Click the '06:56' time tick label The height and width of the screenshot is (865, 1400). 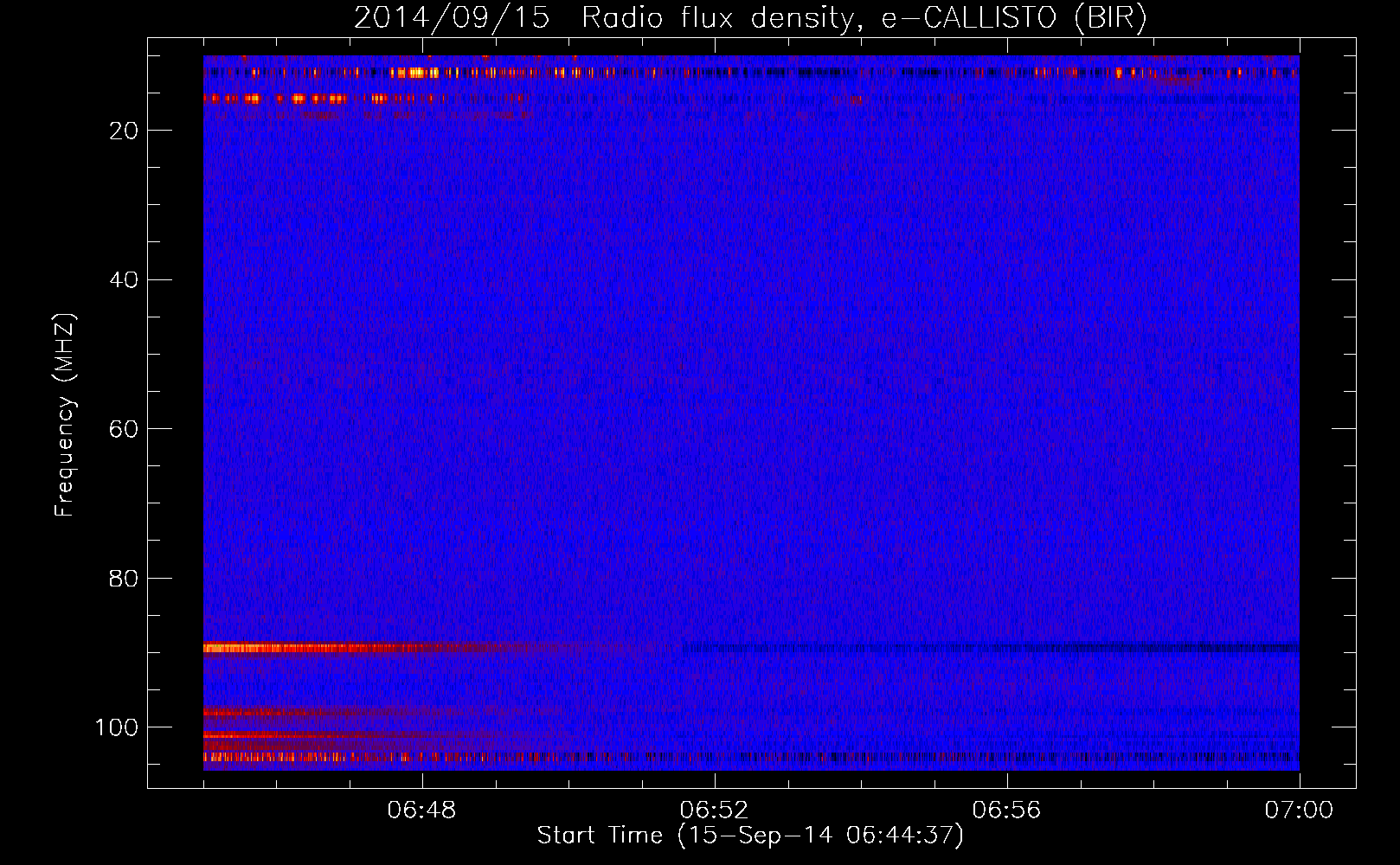[x=1006, y=811]
